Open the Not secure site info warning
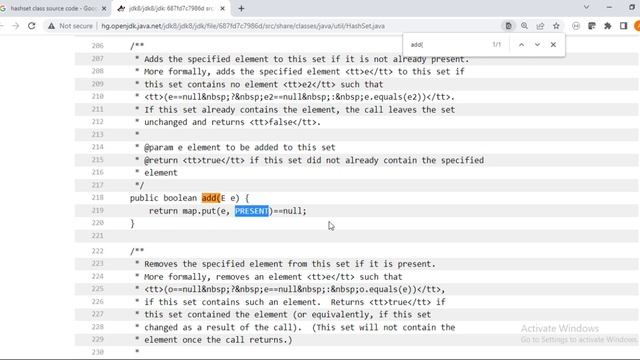This screenshot has height=360, width=640. pyautogui.click(x=70, y=26)
